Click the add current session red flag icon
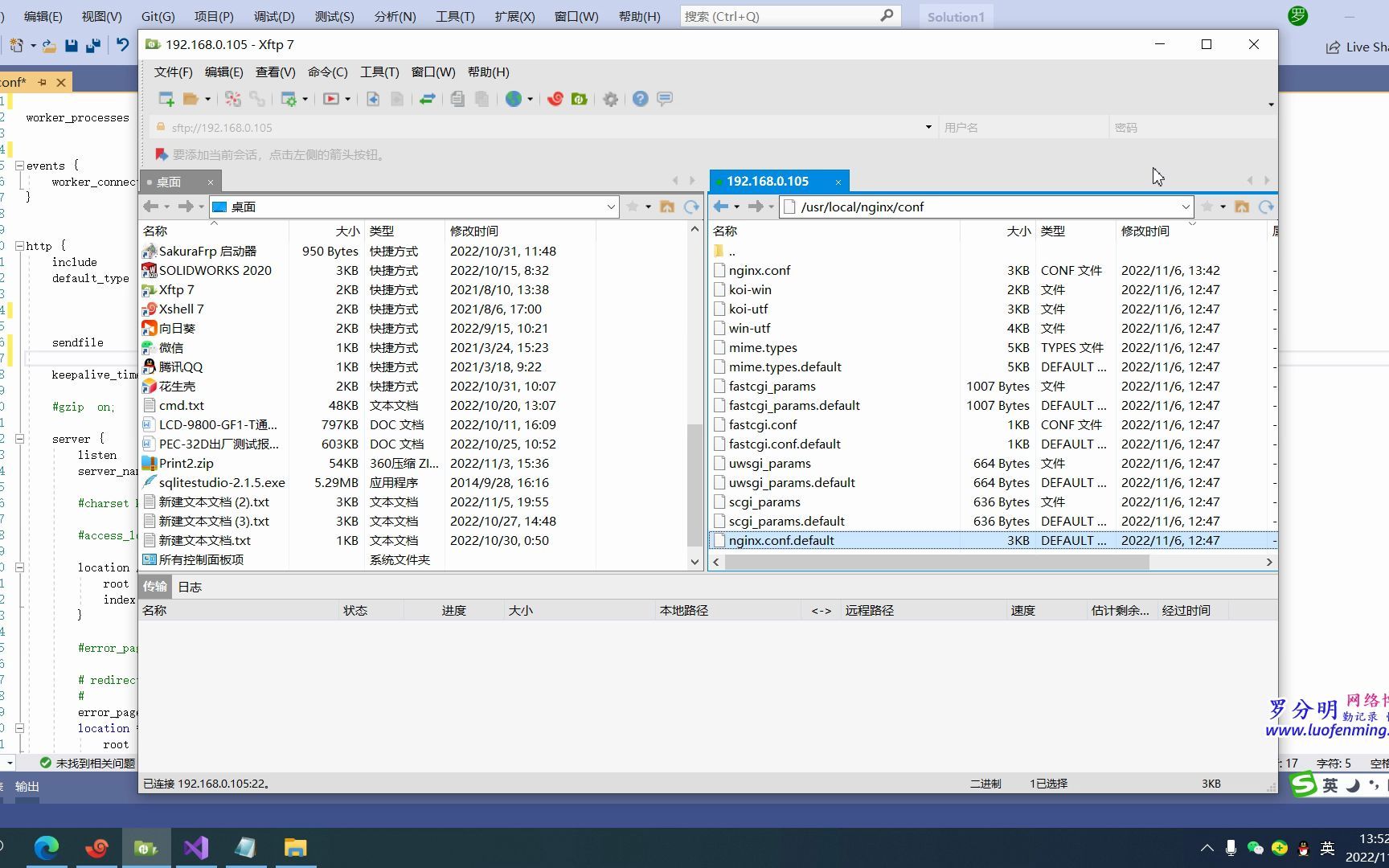 162,154
